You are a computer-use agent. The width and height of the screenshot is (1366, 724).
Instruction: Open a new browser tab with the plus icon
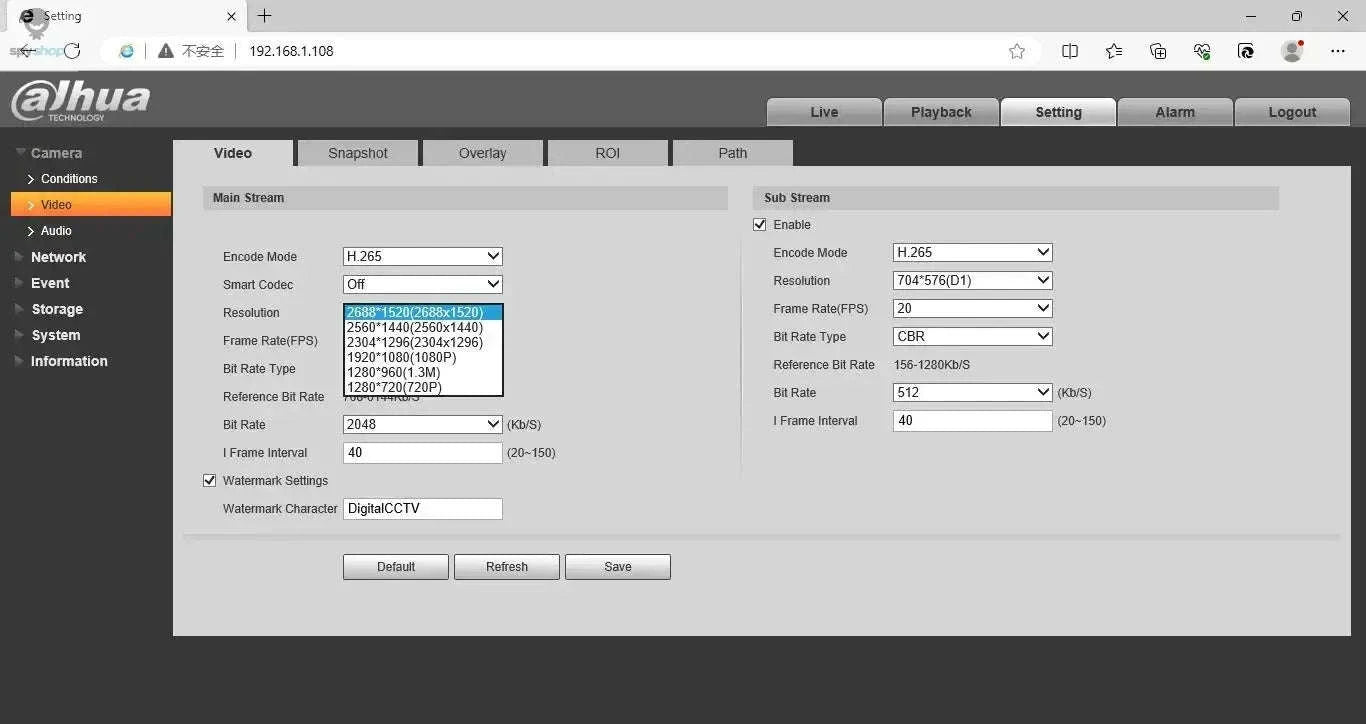click(x=264, y=16)
